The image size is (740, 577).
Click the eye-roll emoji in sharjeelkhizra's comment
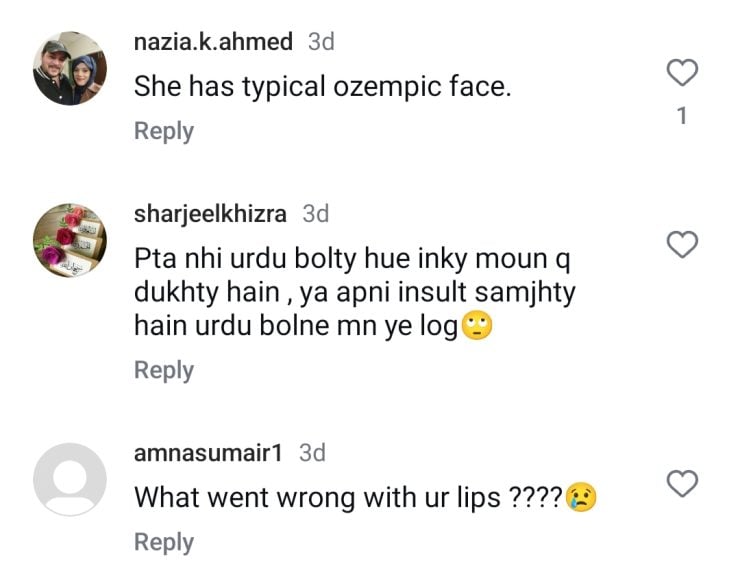click(x=479, y=326)
